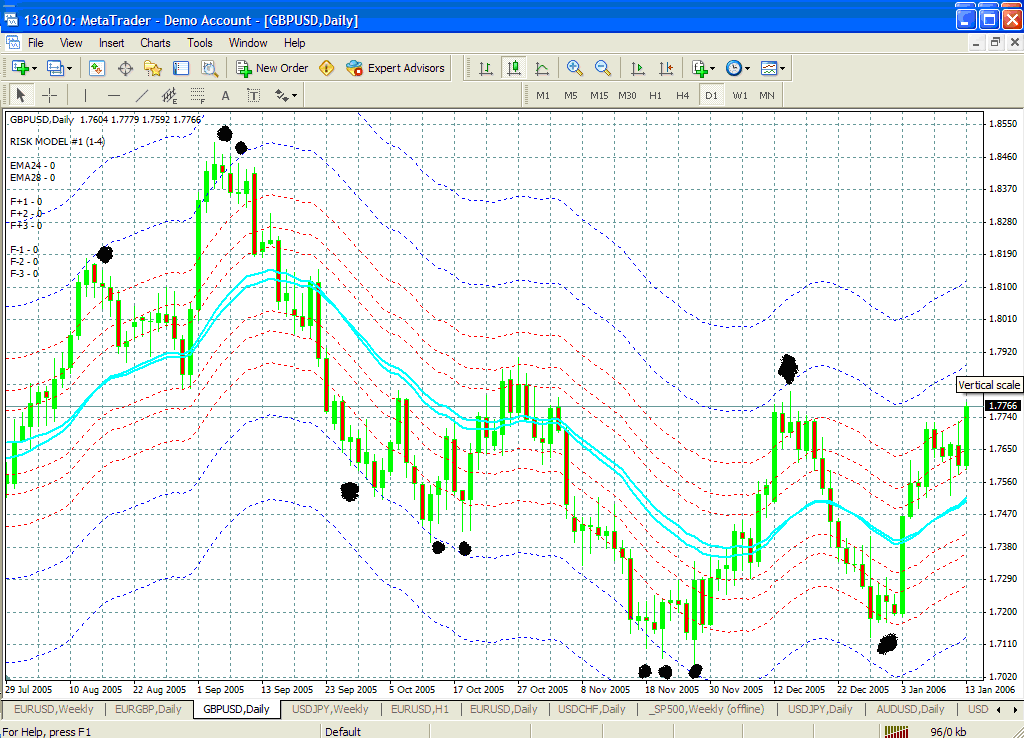
Task: Switch chart to candlestick mode
Action: pos(514,68)
